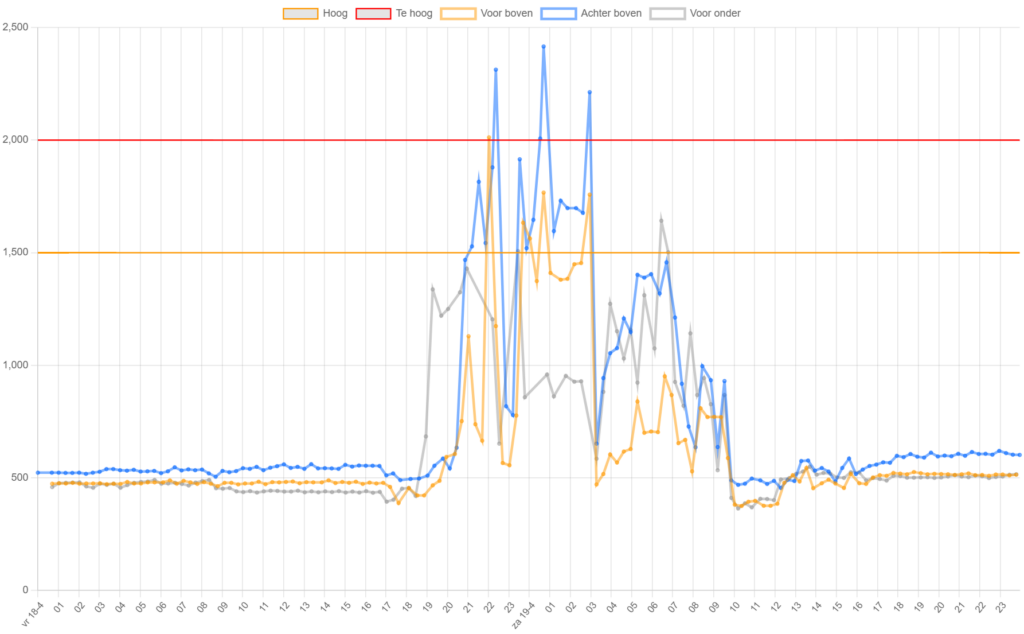Select the tallest orange Voor boven spike

(x=488, y=137)
